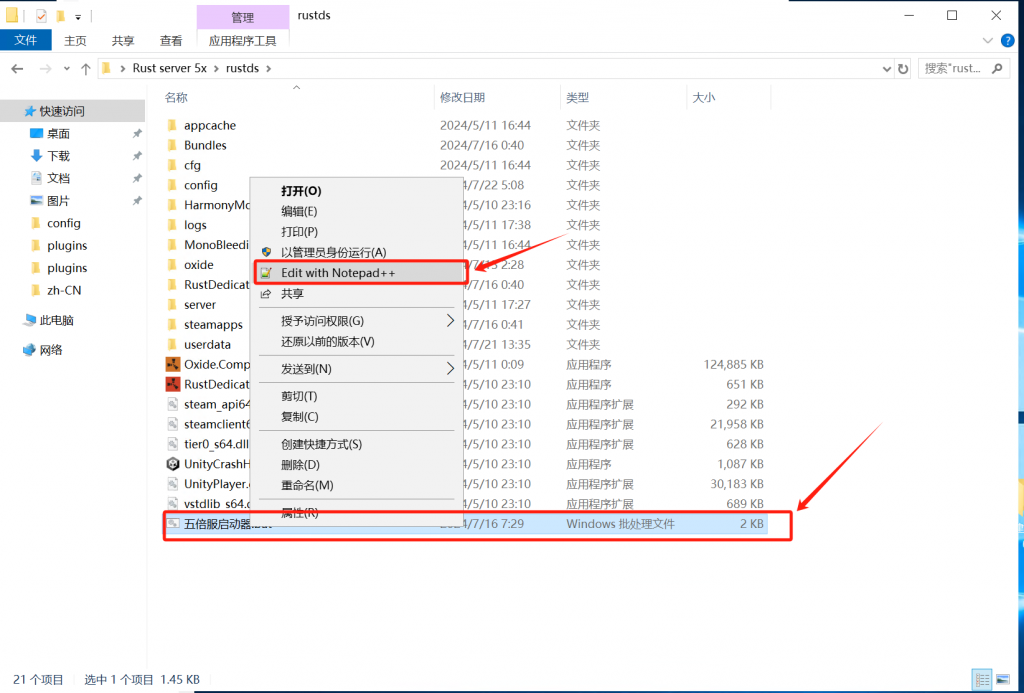This screenshot has height=693, width=1024.
Task: Expand the collapsed ribbon with the chevron
Action: [988, 40]
